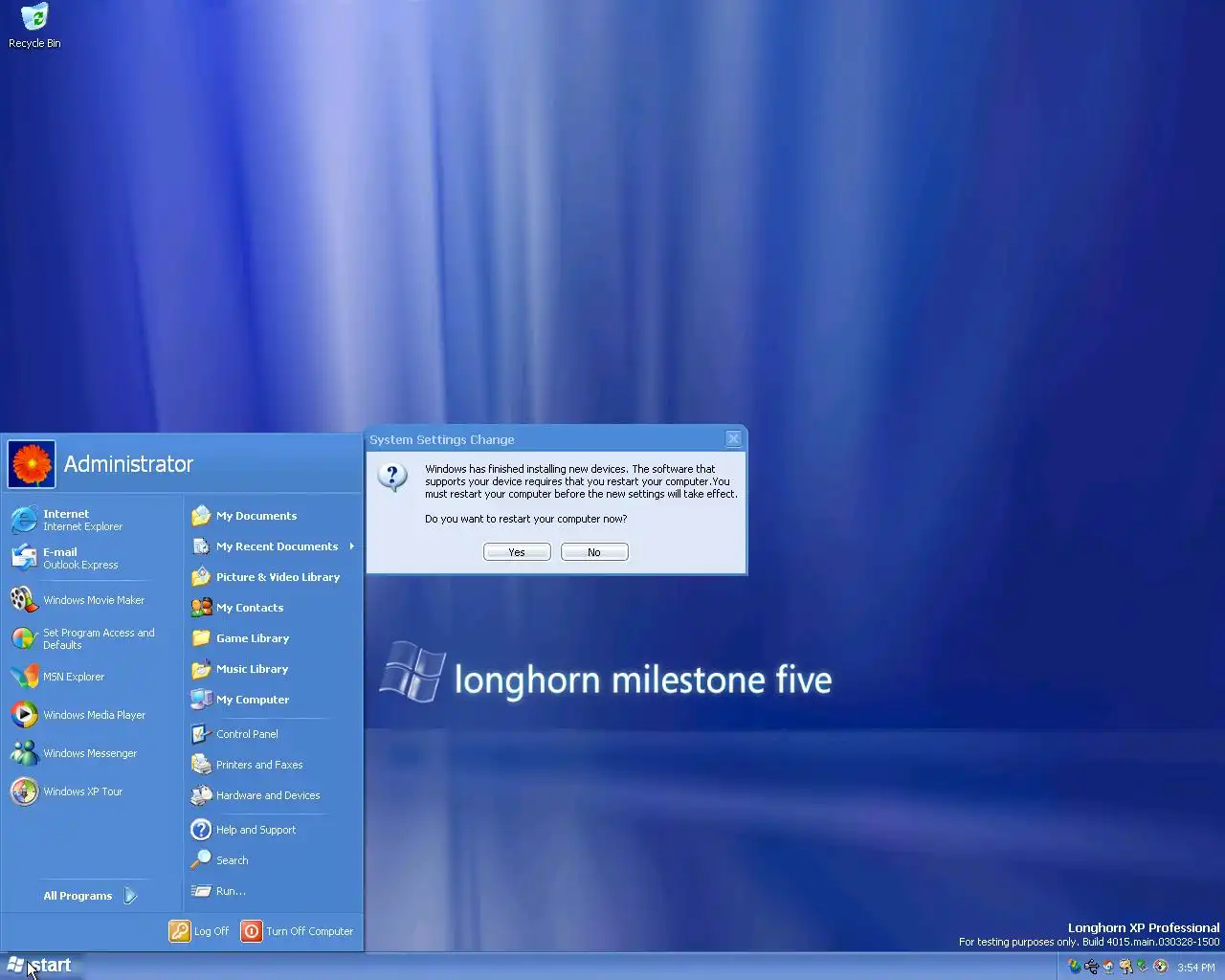
Task: Open Windows Messenger
Action: (92, 753)
